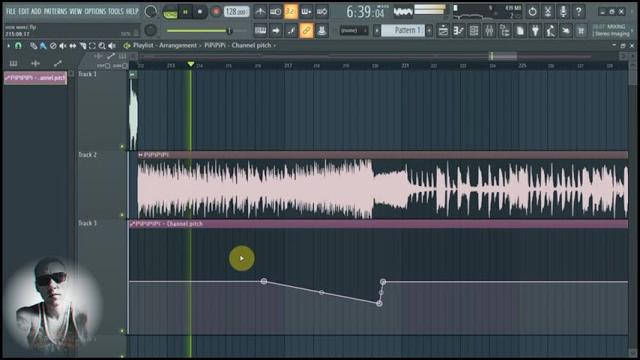The width and height of the screenshot is (640, 360).
Task: Select the Slip tool
Action: pyautogui.click(x=73, y=46)
